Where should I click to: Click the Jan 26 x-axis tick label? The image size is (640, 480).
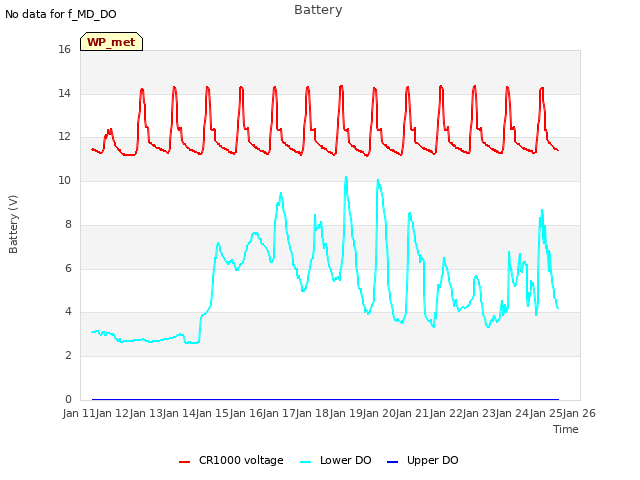tap(579, 413)
